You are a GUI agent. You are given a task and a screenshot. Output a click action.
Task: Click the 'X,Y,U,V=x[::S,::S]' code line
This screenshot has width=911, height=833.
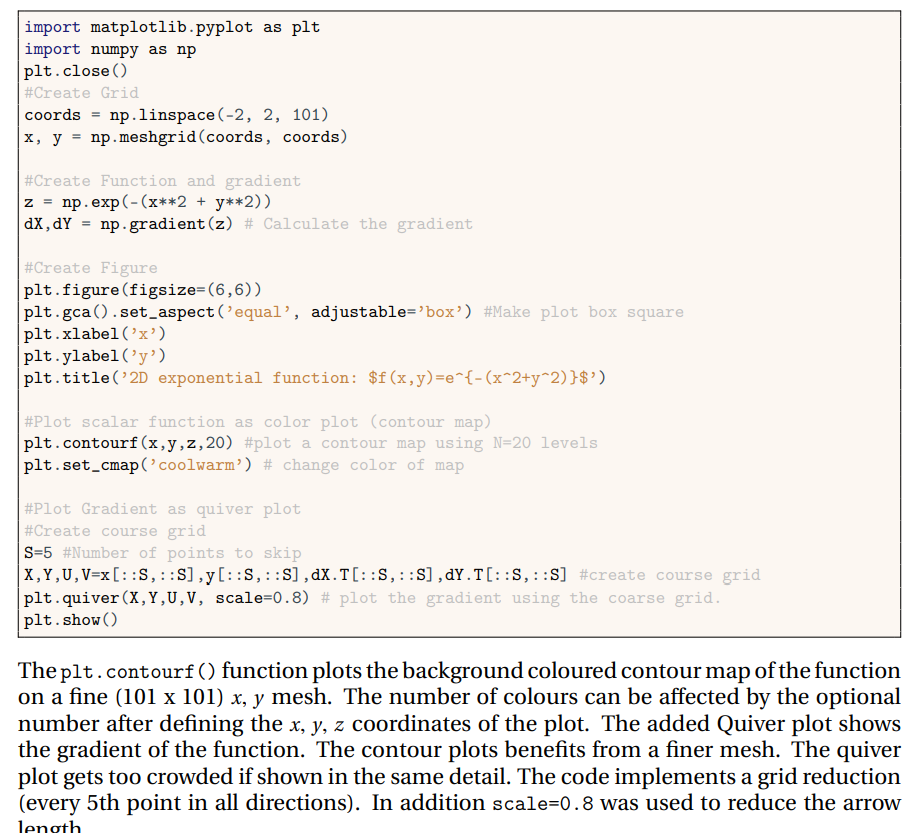click(295, 575)
